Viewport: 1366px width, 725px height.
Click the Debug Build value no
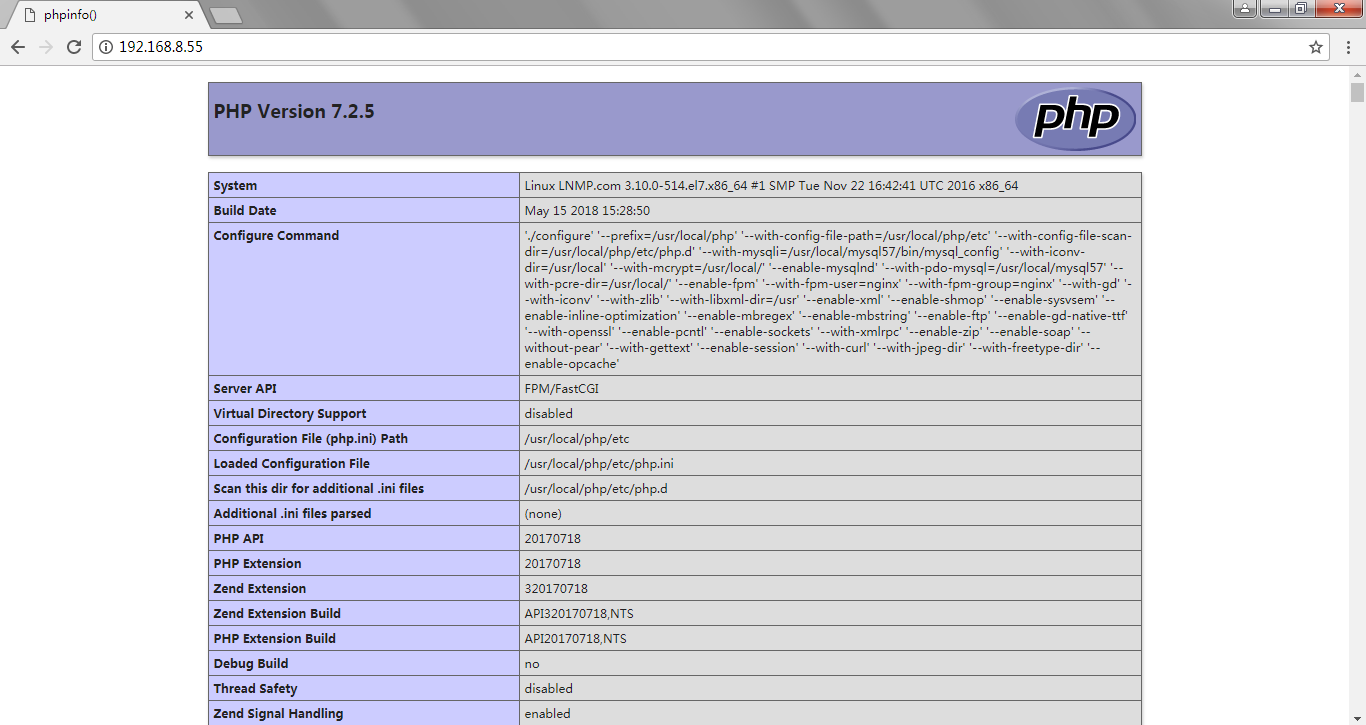pos(532,664)
